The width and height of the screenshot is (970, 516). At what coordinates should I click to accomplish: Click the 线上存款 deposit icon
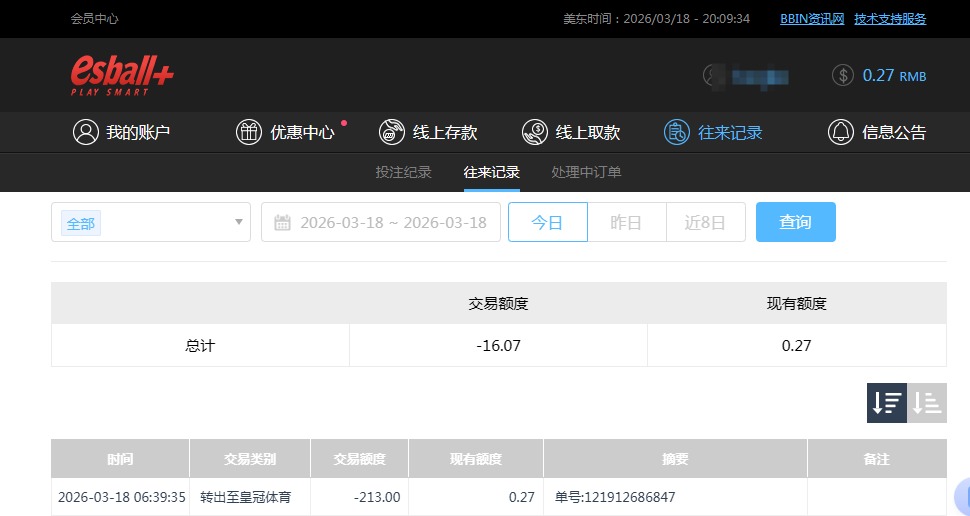click(x=392, y=132)
